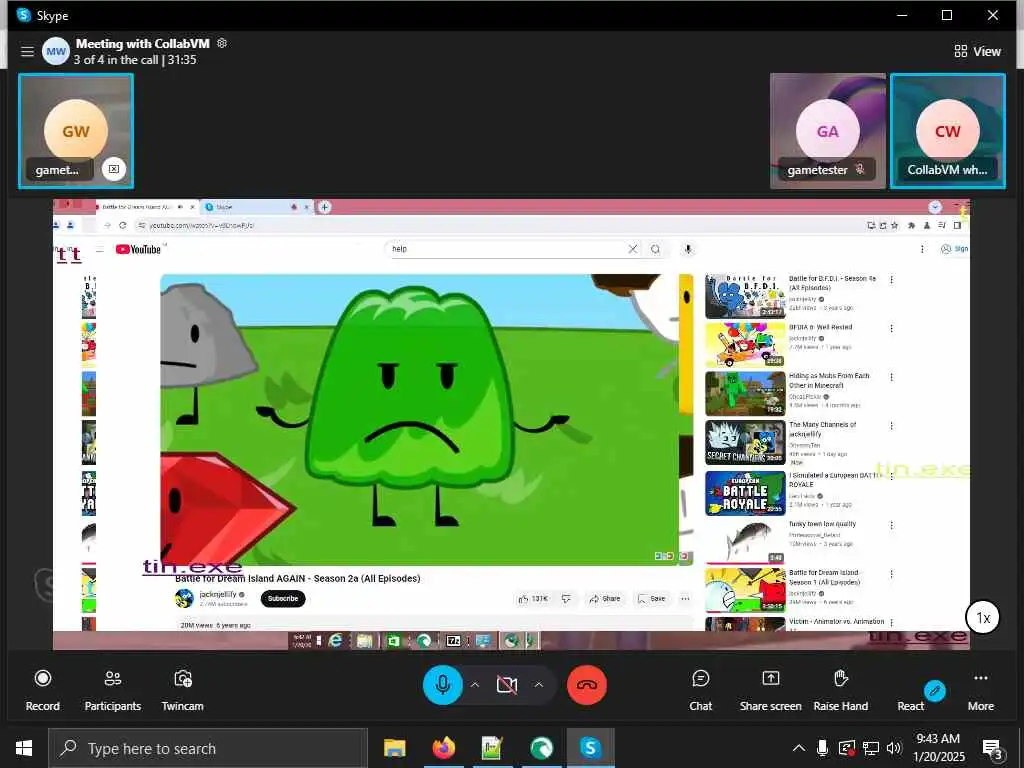Screen dimensions: 1024x768
Task: Open The Many Channels of jacknjellify video
Action: pos(744,442)
